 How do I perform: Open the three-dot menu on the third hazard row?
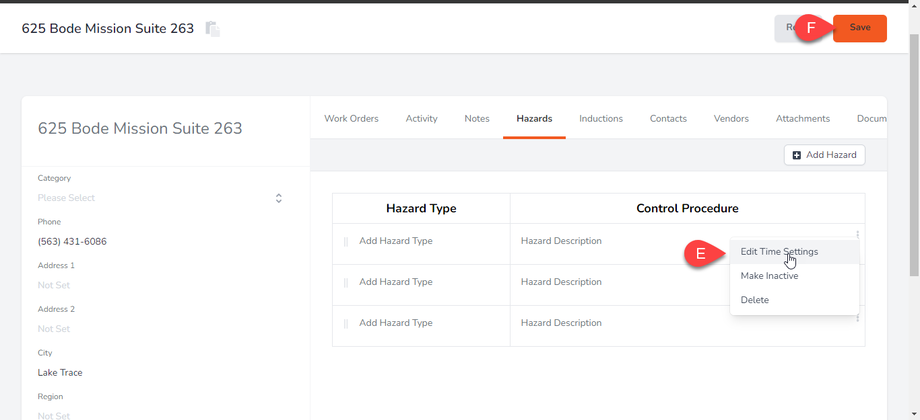click(x=857, y=318)
